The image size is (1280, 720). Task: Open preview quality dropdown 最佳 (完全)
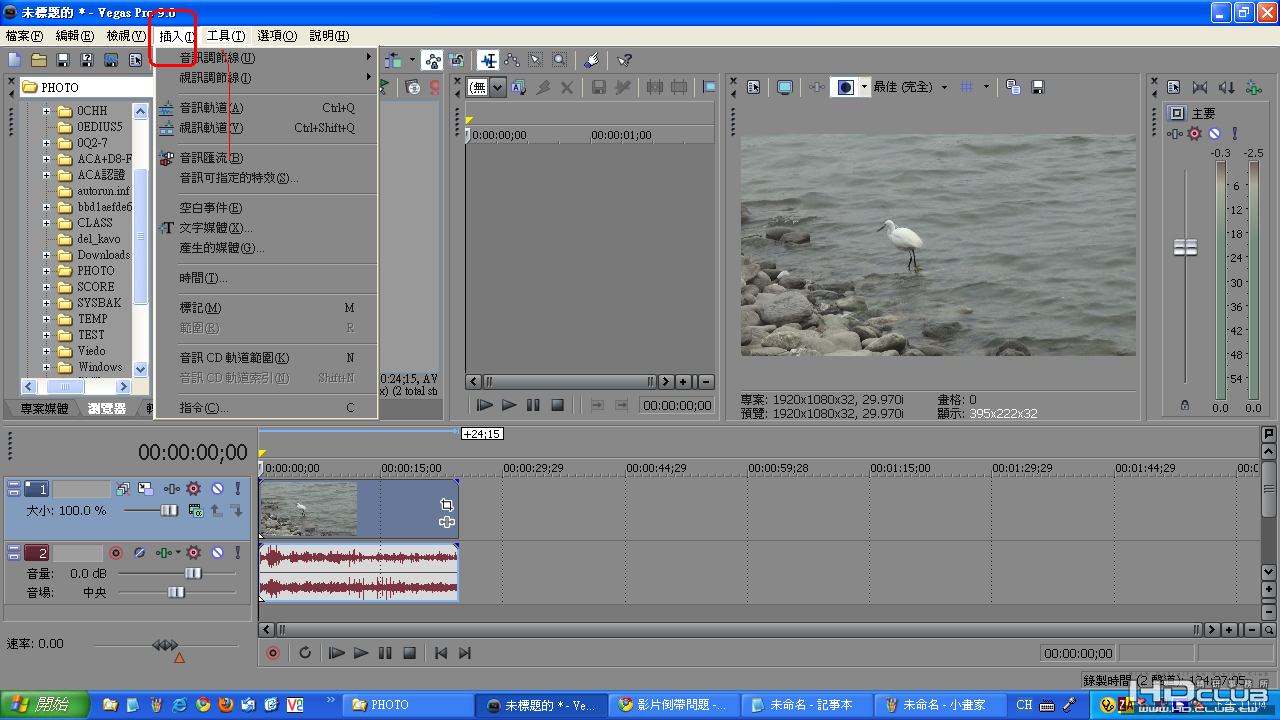click(910, 87)
